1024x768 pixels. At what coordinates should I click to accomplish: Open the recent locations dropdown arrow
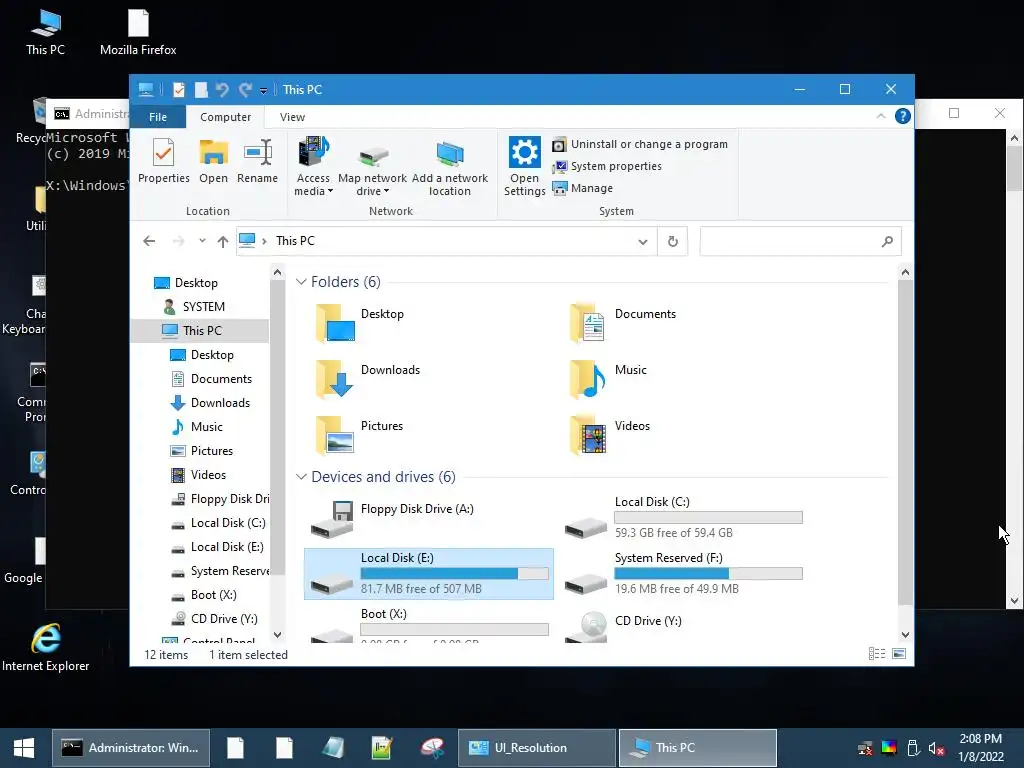[x=202, y=241]
